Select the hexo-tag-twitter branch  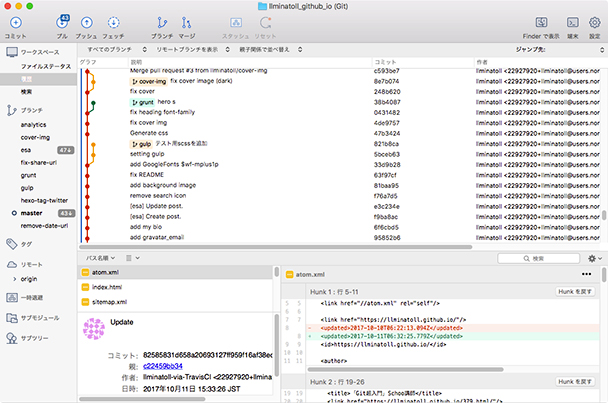pos(44,201)
